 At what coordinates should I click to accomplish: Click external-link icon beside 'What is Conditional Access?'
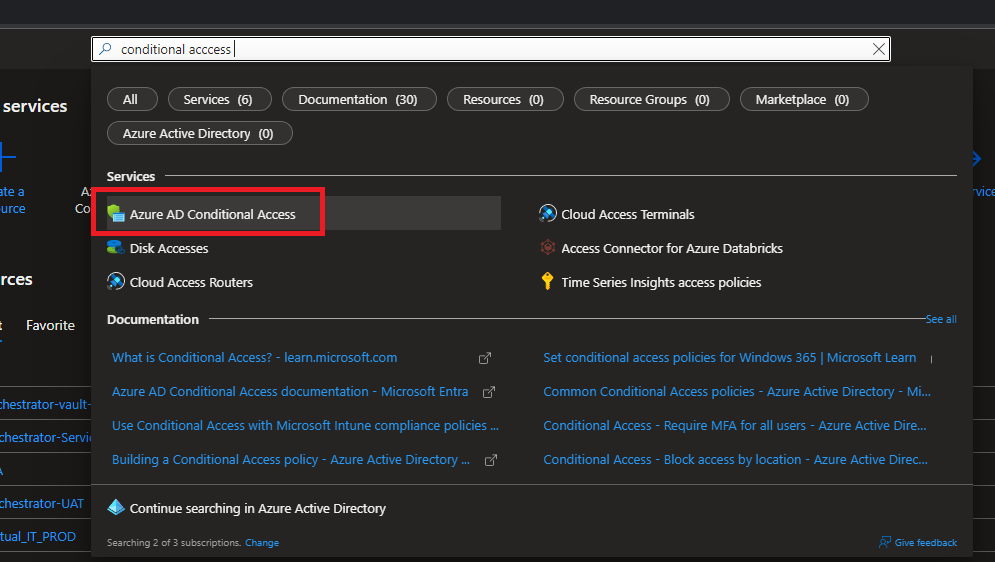(485, 358)
